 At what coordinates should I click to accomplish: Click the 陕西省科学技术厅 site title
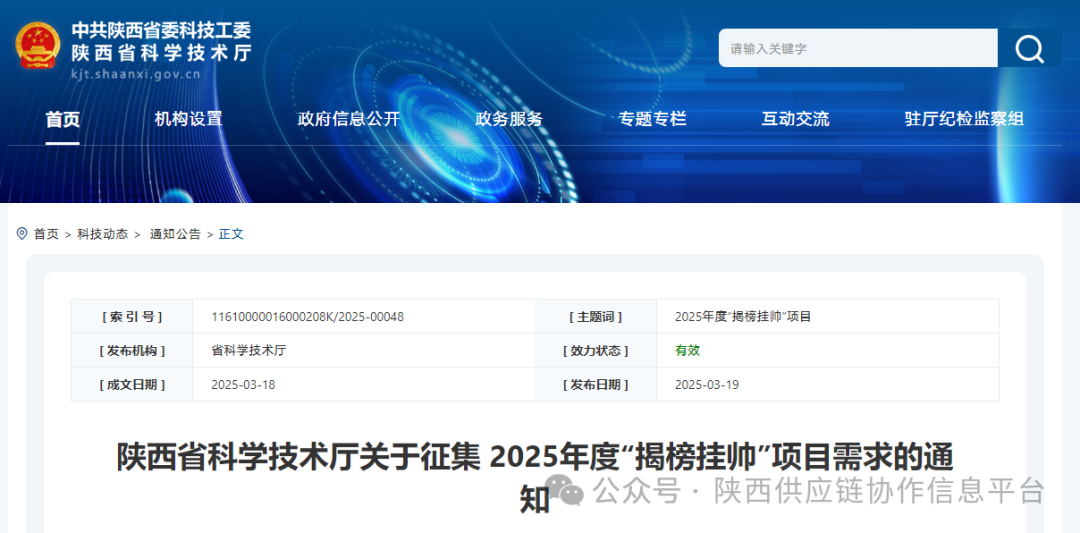[161, 52]
